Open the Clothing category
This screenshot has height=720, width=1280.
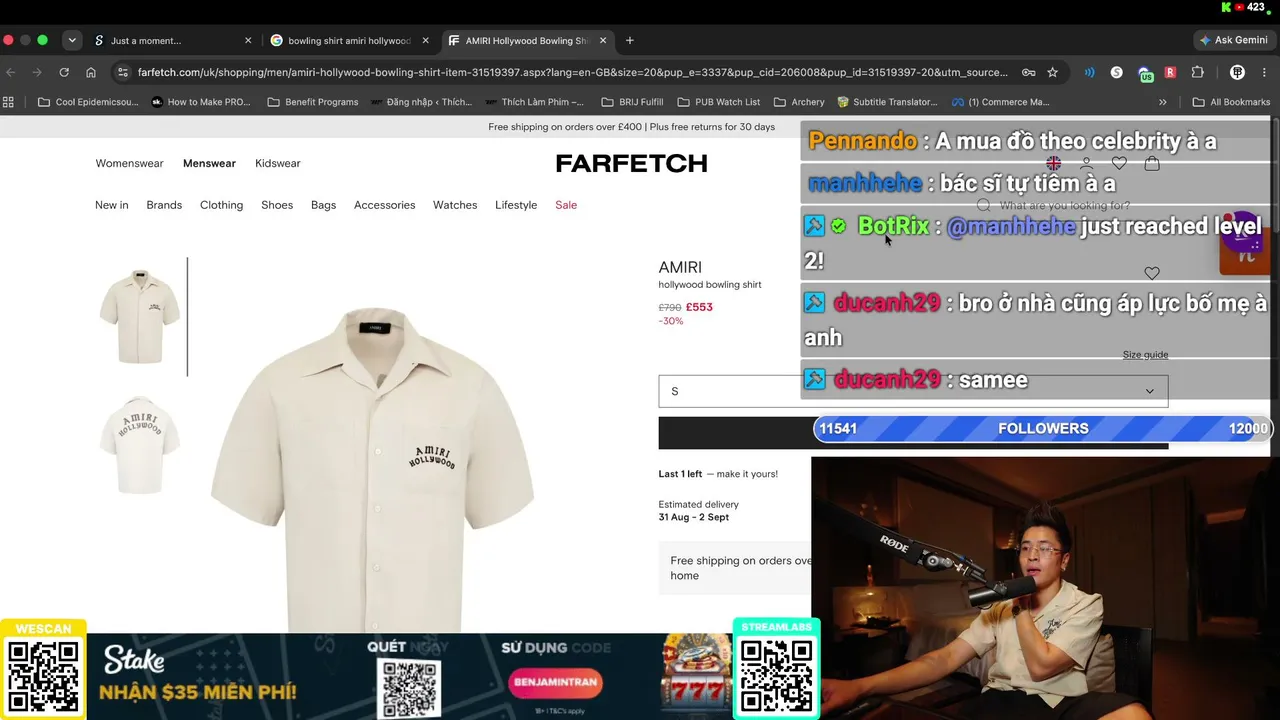(x=221, y=205)
